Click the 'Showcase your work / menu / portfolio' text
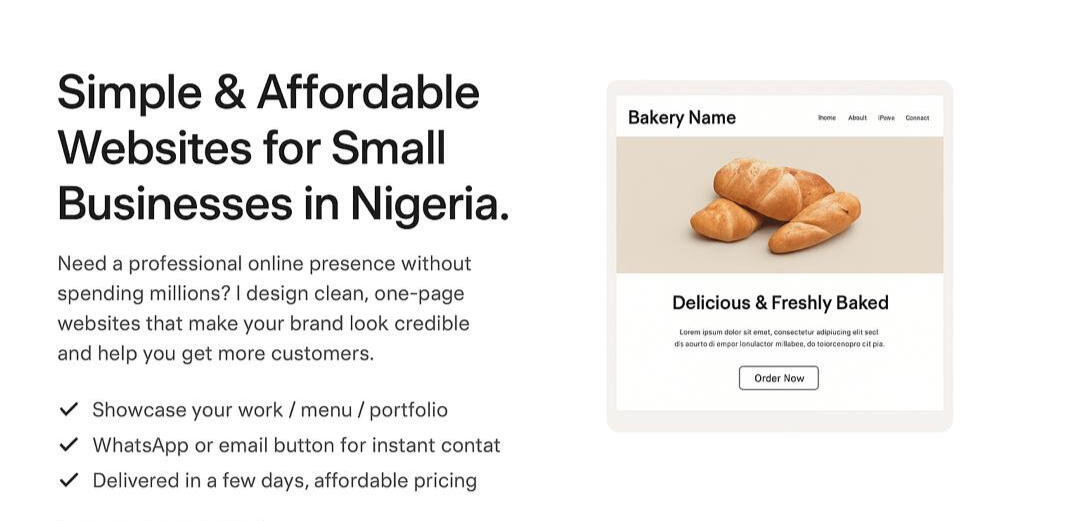 270,410
